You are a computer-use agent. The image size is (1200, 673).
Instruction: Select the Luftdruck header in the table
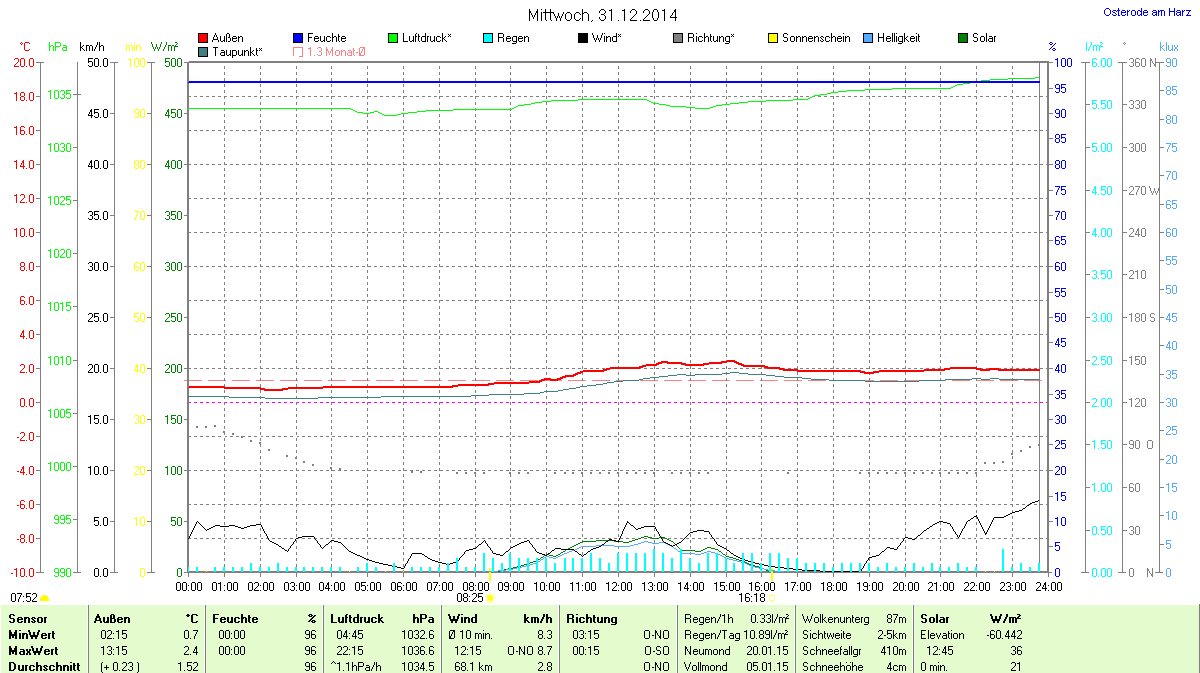pos(356,619)
